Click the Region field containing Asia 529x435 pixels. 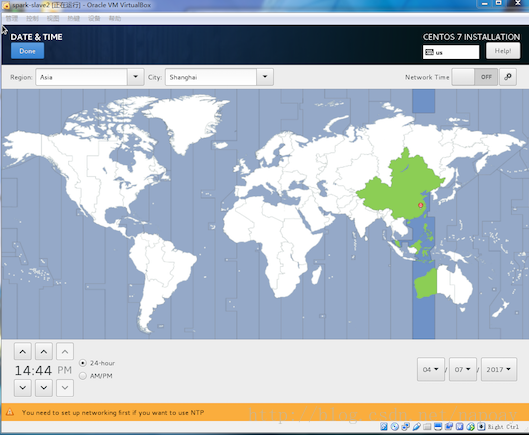point(81,77)
